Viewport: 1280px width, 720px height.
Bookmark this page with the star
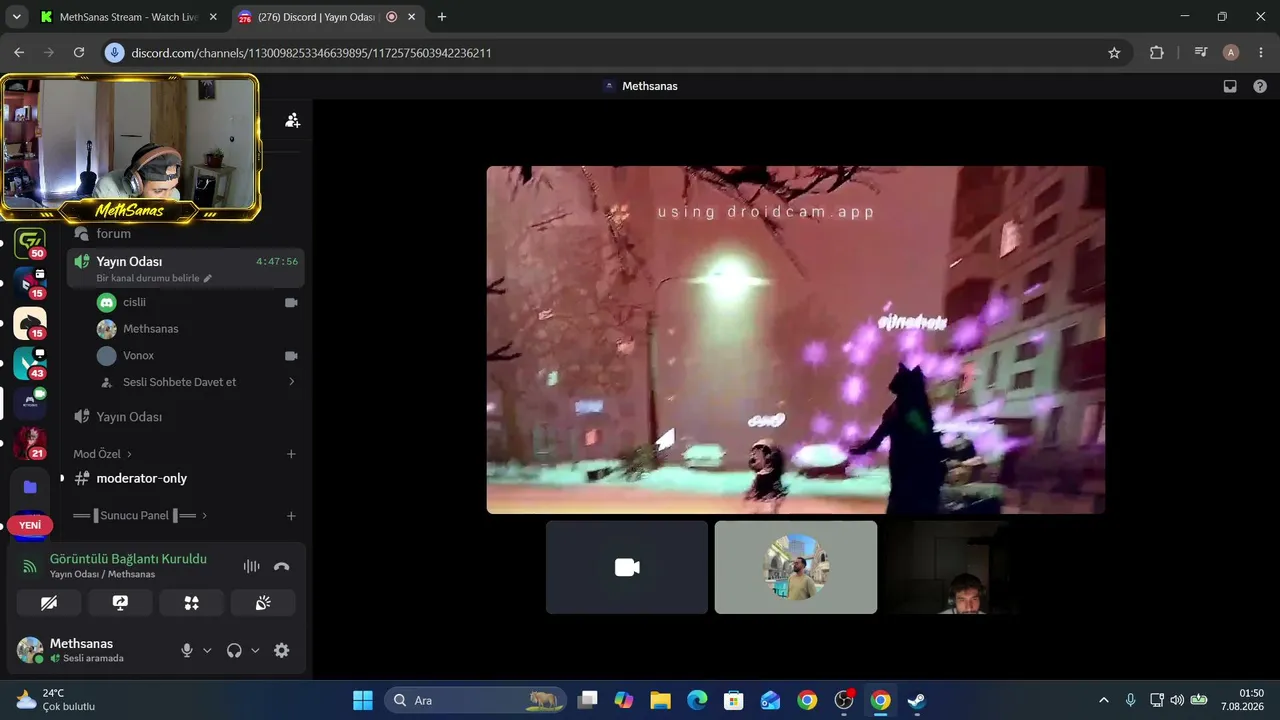(1114, 53)
